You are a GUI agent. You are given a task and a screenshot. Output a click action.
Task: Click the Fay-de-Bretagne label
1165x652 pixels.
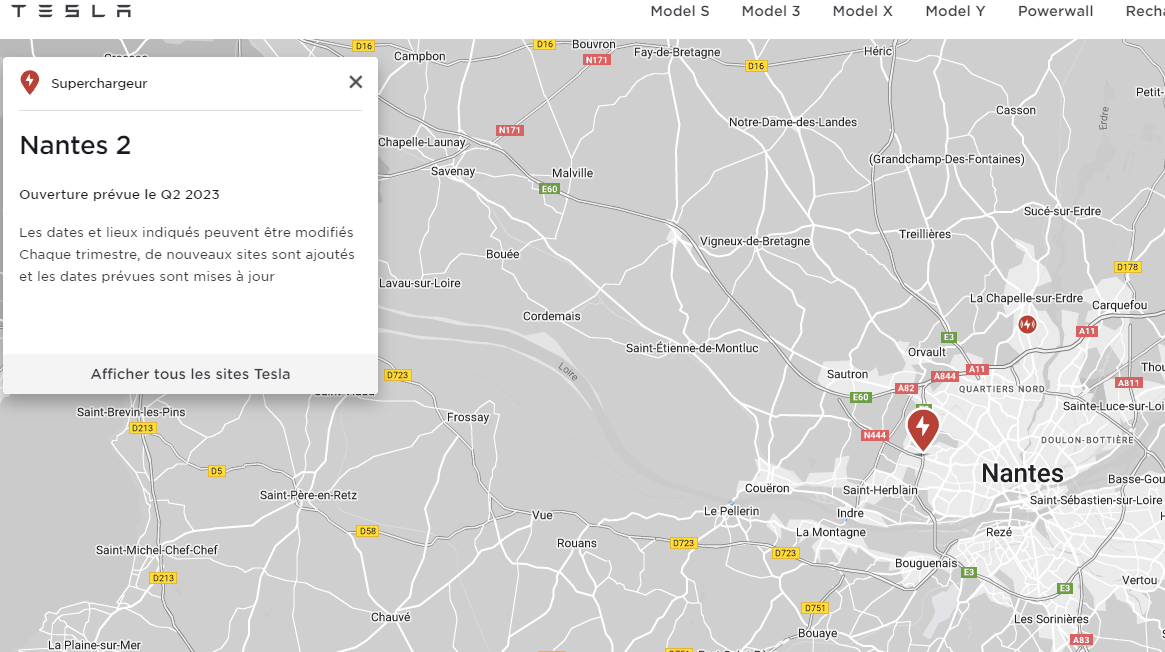(677, 53)
